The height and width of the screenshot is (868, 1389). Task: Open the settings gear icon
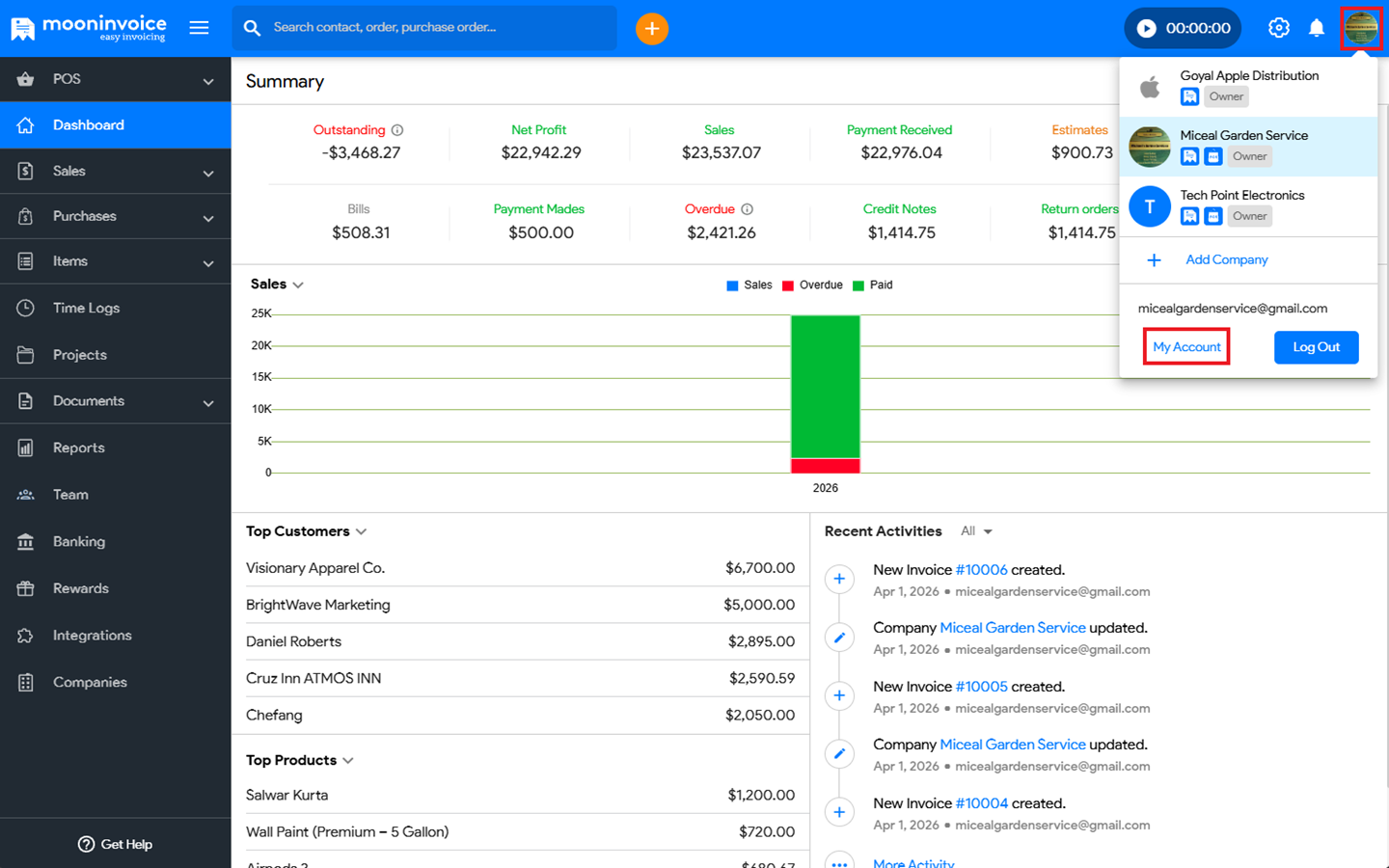pos(1278,28)
